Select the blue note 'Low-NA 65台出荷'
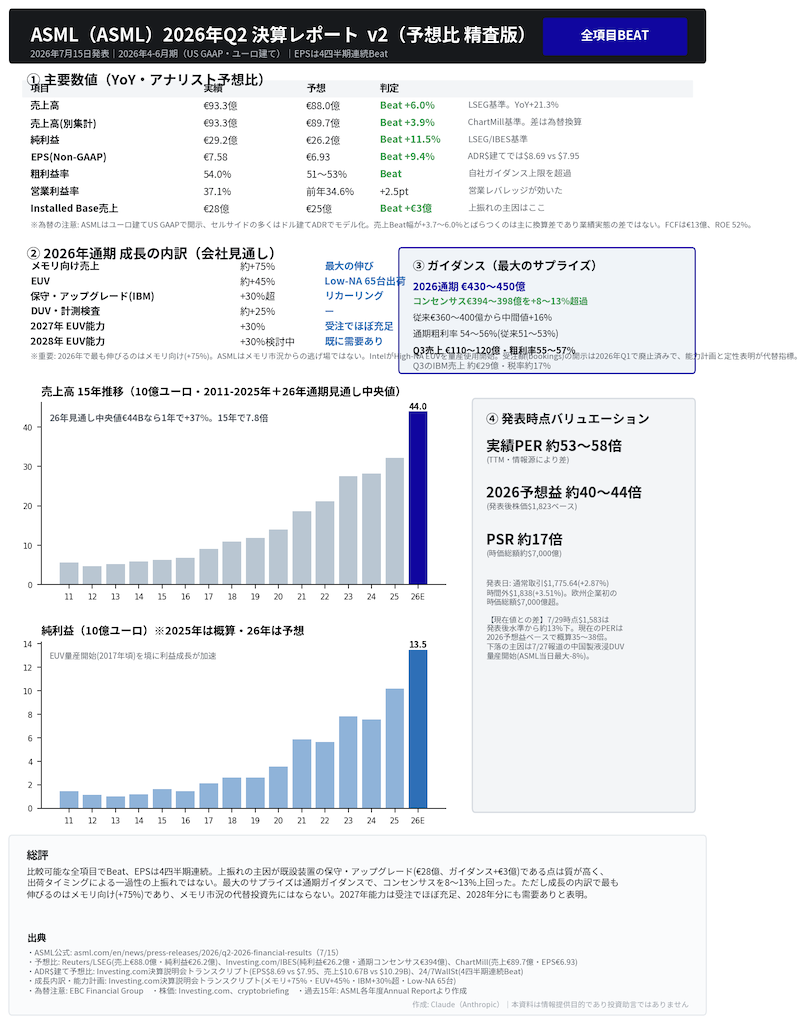Image resolution: width=811 pixels, height=1024 pixels. pos(365,281)
